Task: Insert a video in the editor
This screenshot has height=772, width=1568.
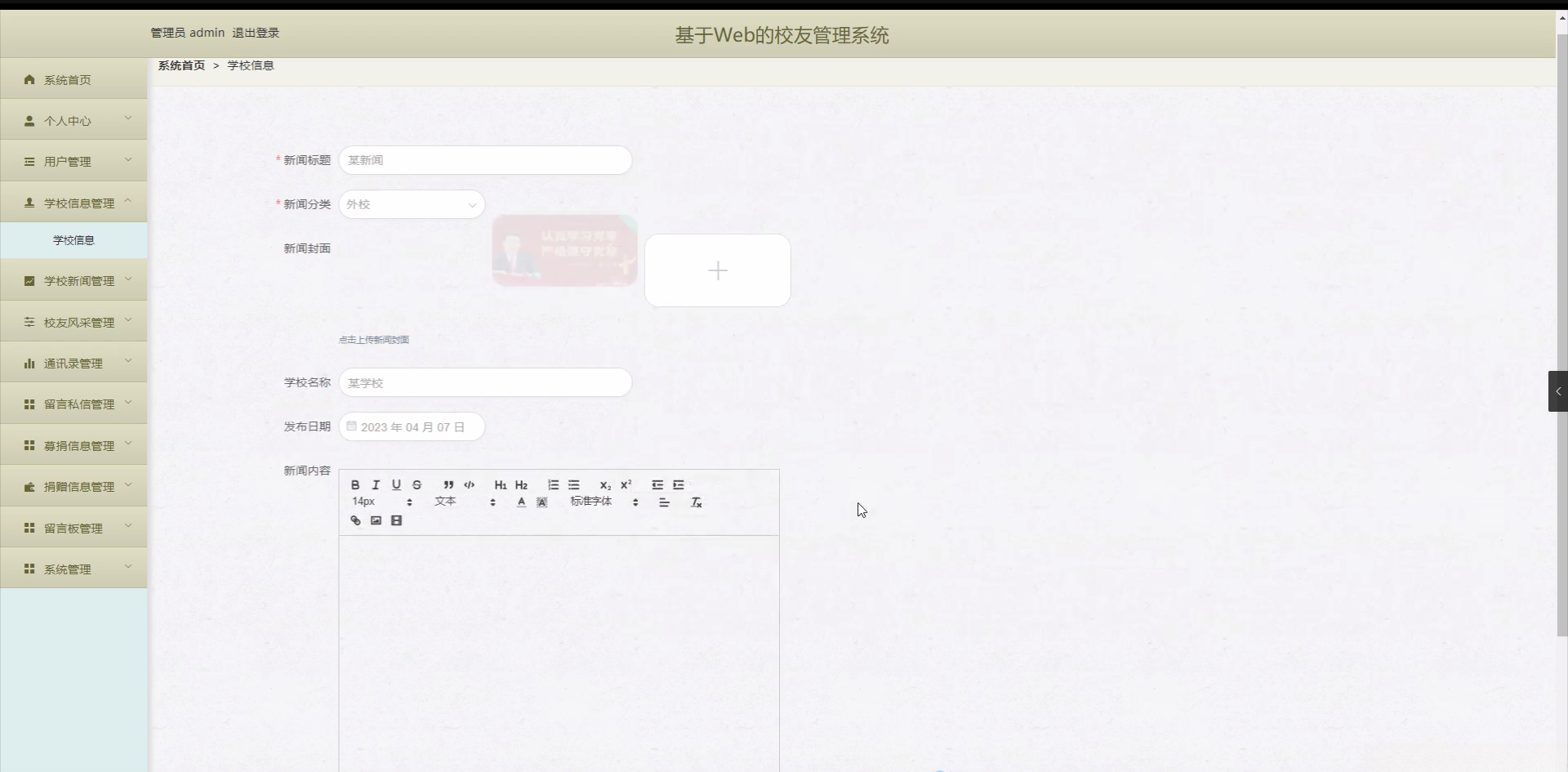Action: (x=396, y=520)
